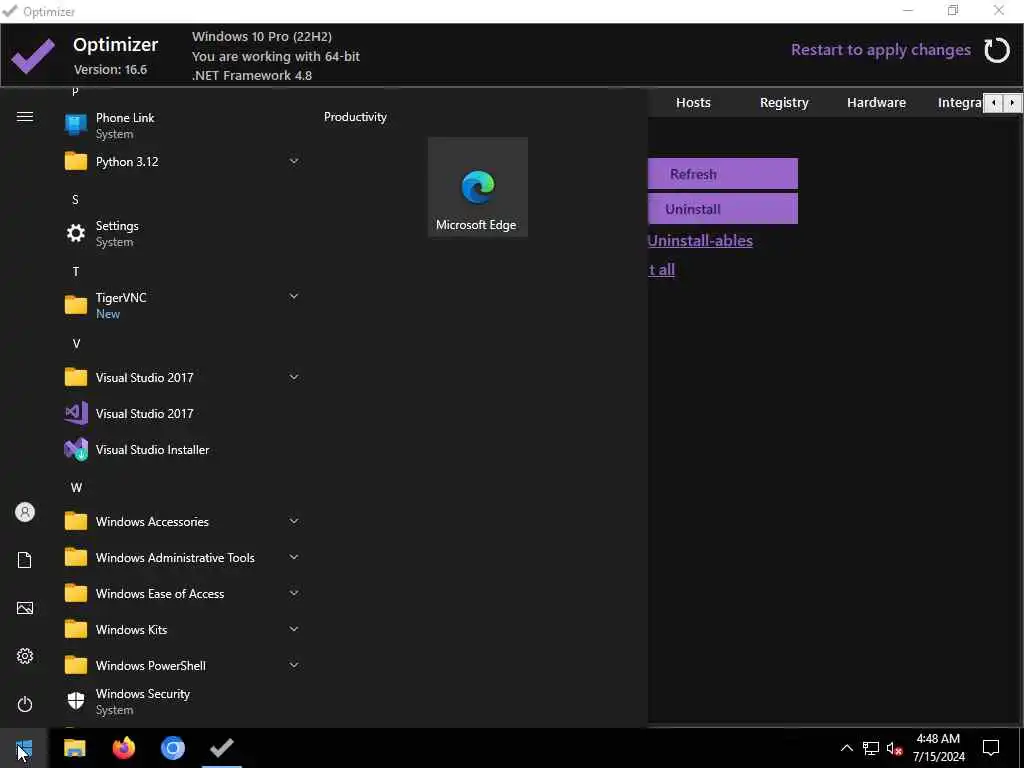The height and width of the screenshot is (768, 1024).
Task: Click the 'W' letter group header
Action: tap(76, 487)
